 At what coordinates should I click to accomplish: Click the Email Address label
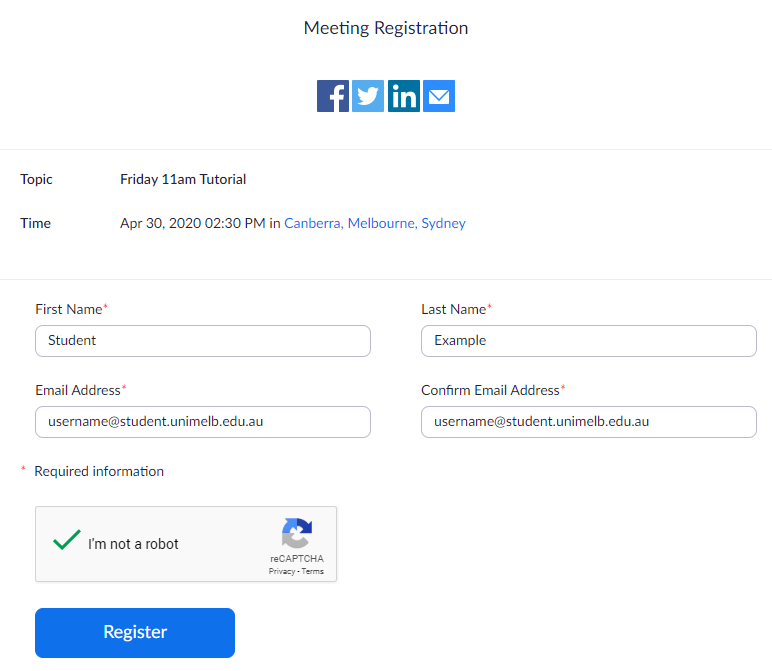click(x=78, y=390)
